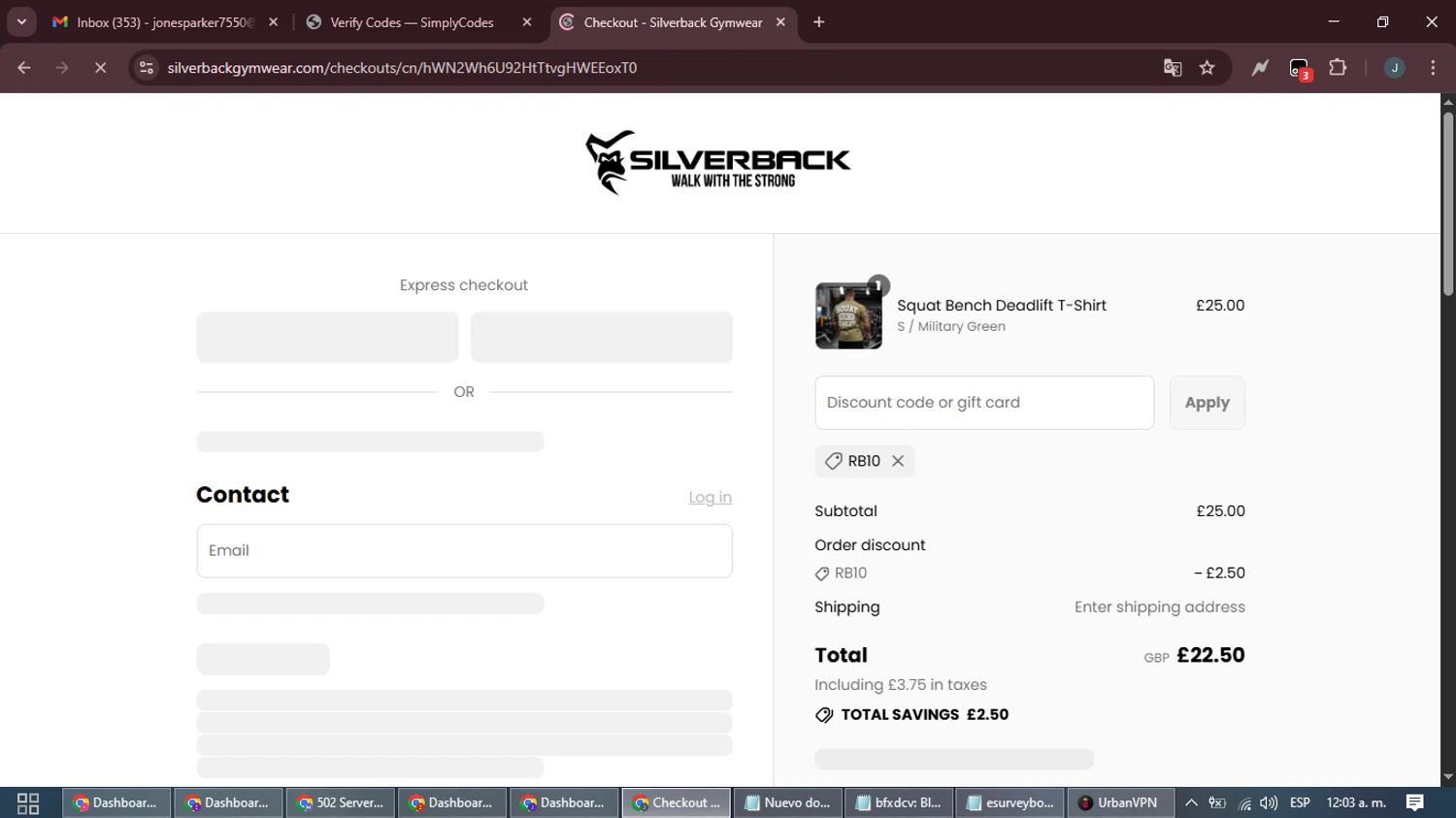1456x818 pixels.
Task: Open the Windows notification center
Action: [1415, 803]
